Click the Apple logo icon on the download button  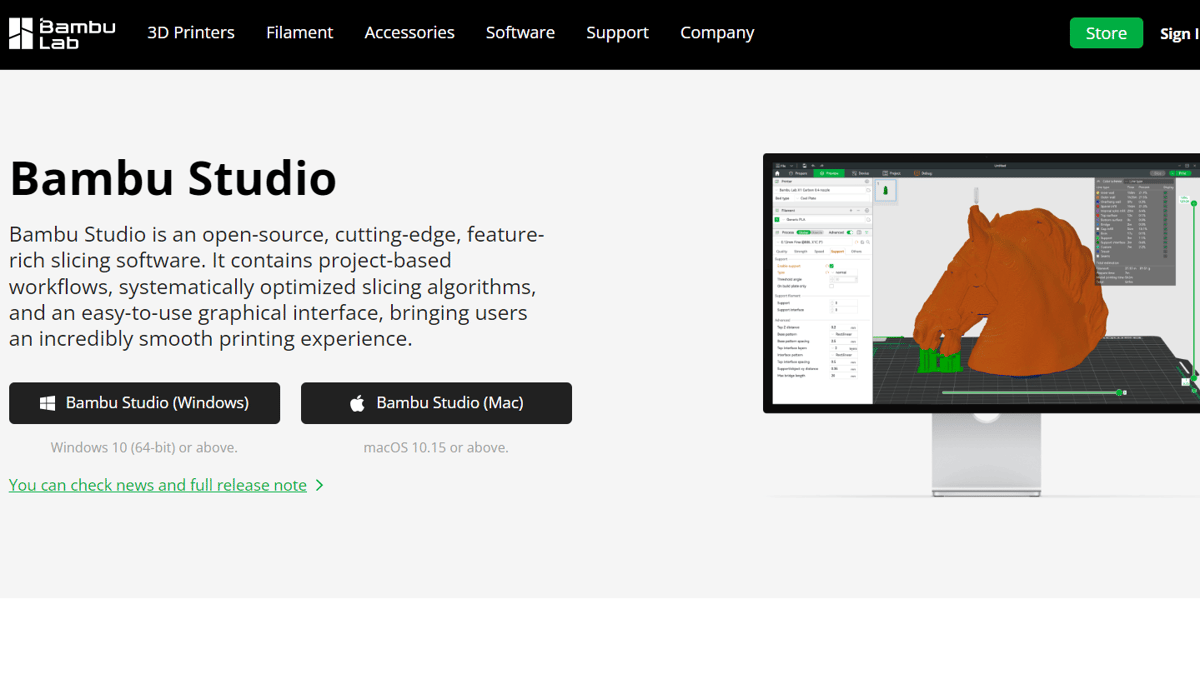(x=357, y=403)
